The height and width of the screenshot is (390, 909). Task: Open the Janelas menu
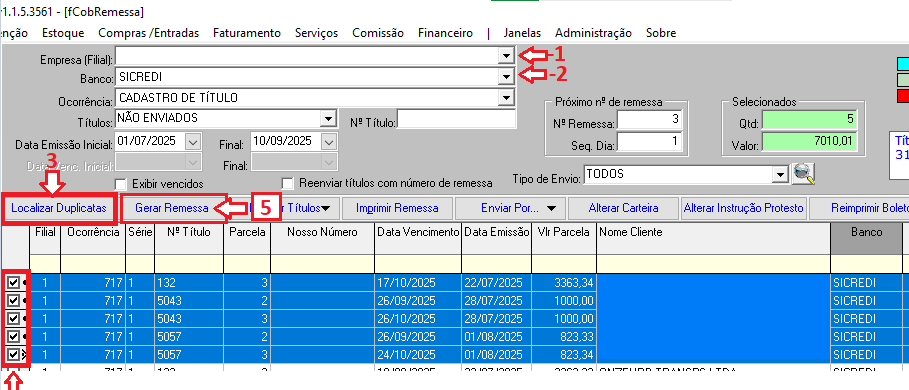[522, 33]
